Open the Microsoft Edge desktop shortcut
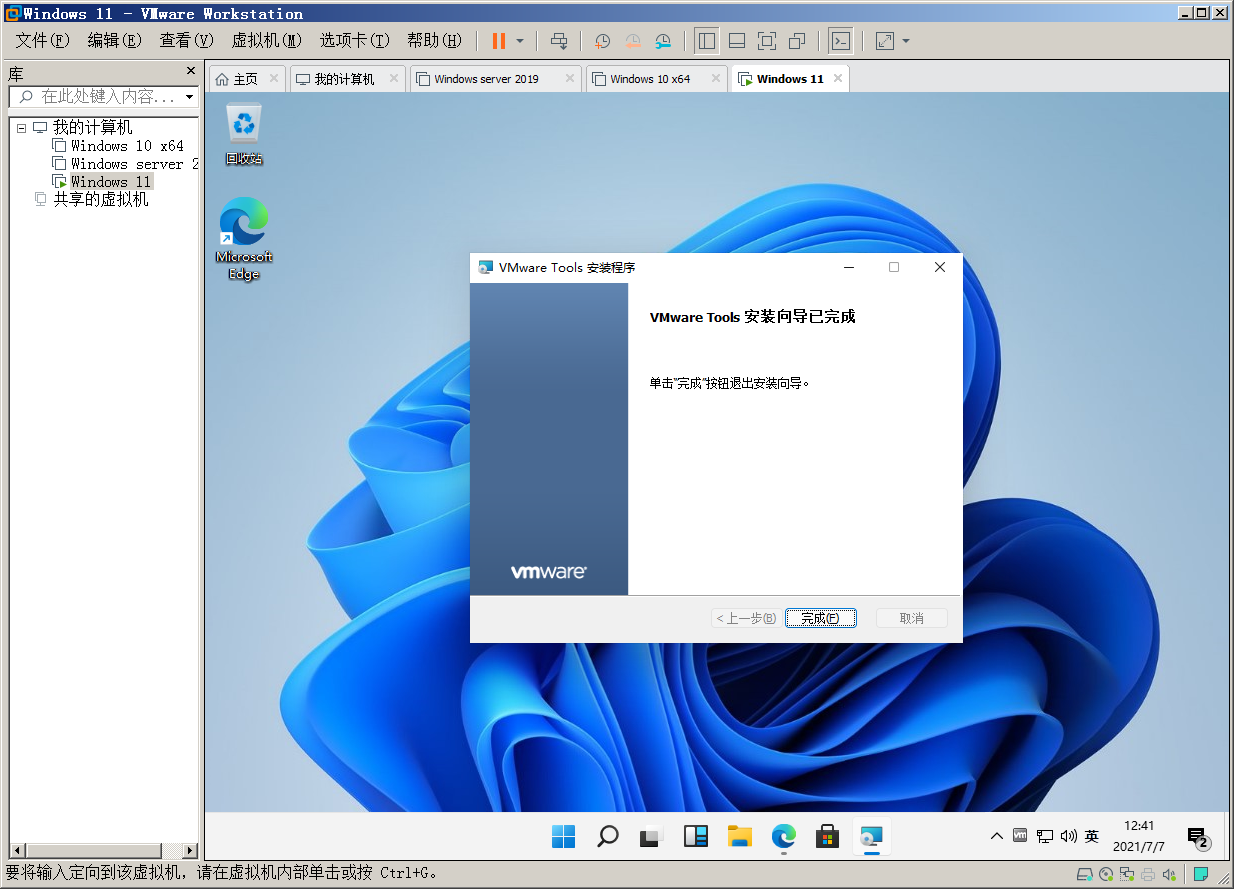 (x=244, y=239)
